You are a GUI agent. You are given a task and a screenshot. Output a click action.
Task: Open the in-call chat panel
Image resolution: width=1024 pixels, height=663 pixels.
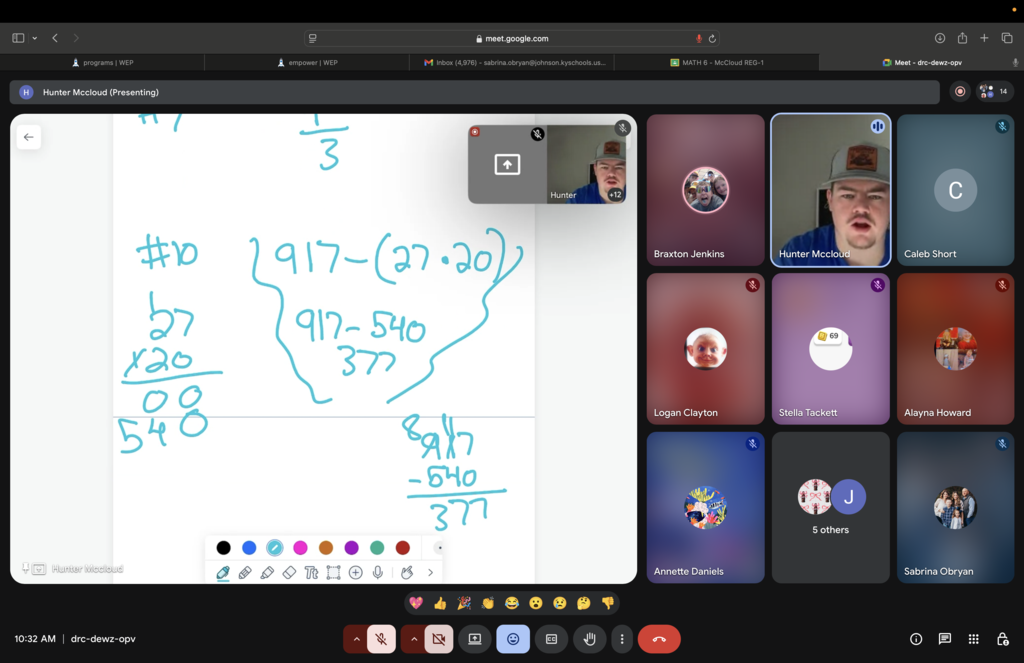pyautogui.click(x=944, y=639)
